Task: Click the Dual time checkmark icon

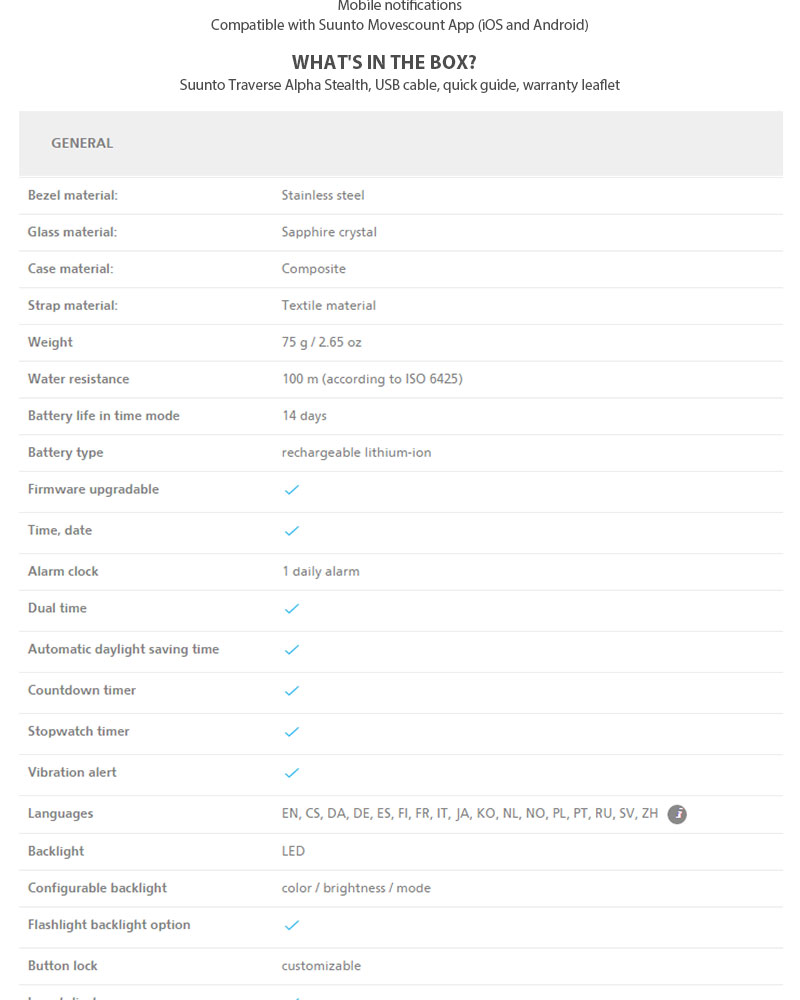Action: [x=292, y=609]
